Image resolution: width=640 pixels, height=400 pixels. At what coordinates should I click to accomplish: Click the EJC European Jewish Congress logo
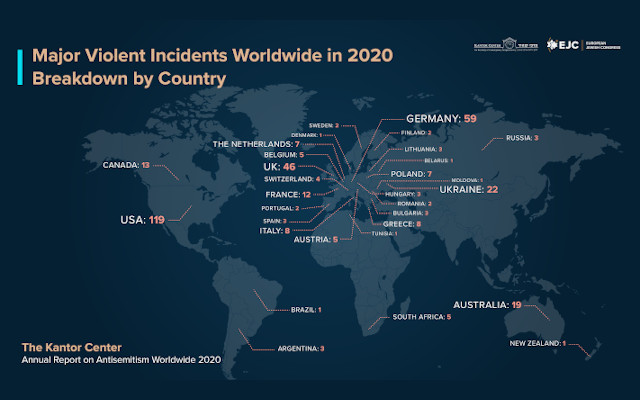584,44
